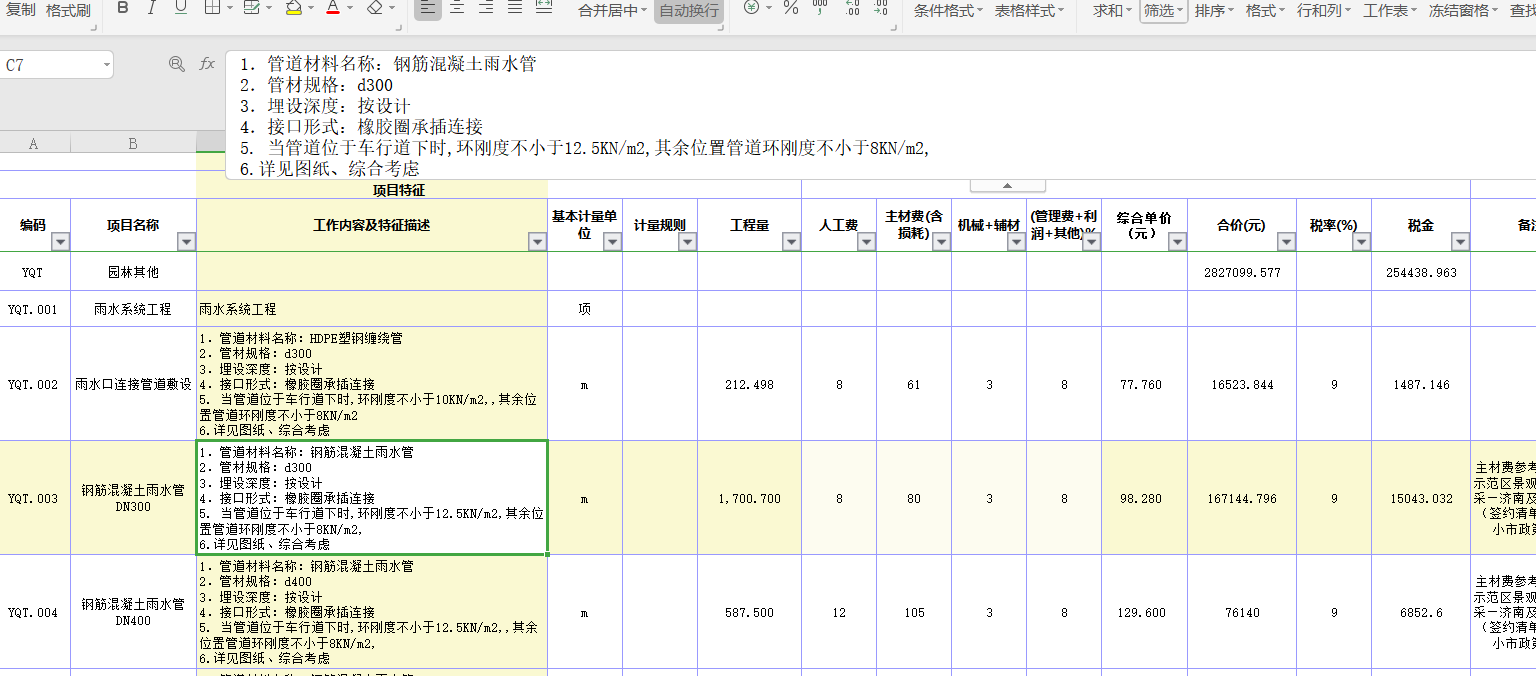Align text center

(x=457, y=8)
